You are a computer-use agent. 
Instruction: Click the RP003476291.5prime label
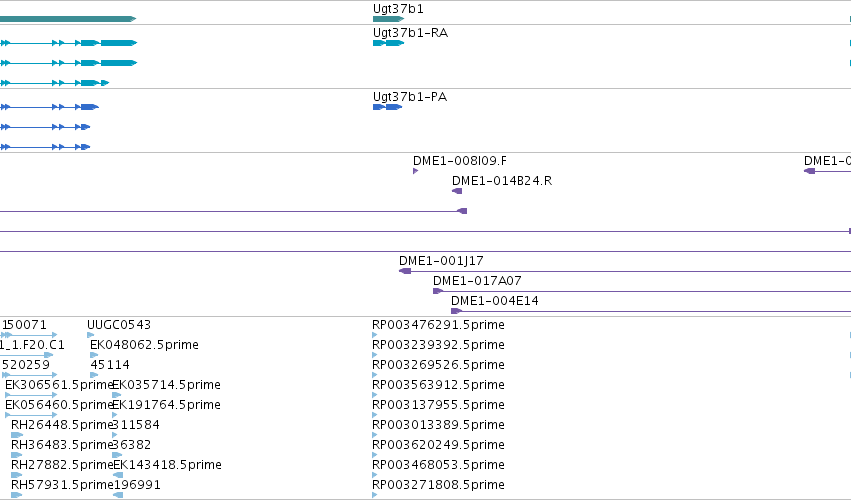(x=438, y=325)
